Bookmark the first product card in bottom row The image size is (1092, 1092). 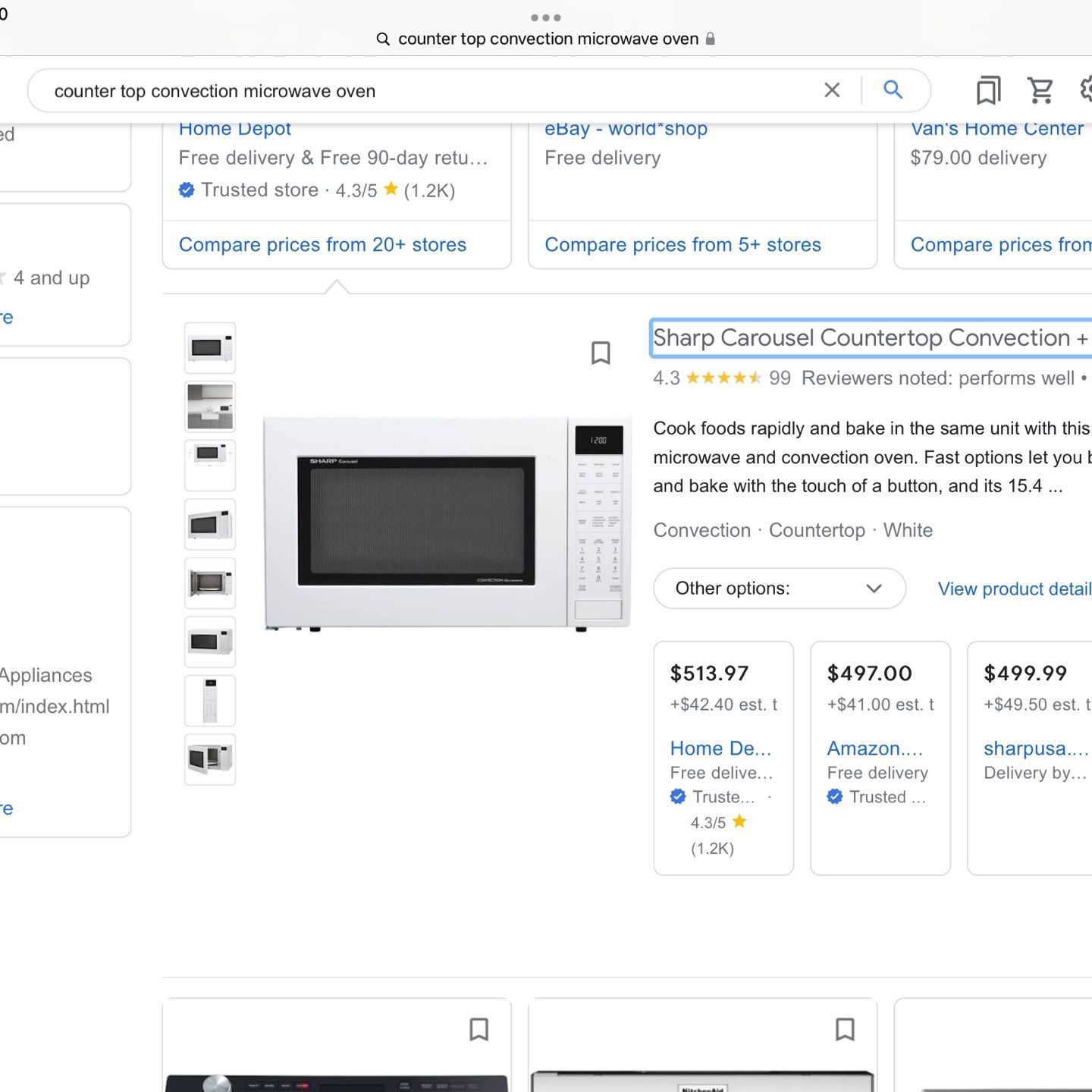pyautogui.click(x=479, y=1029)
